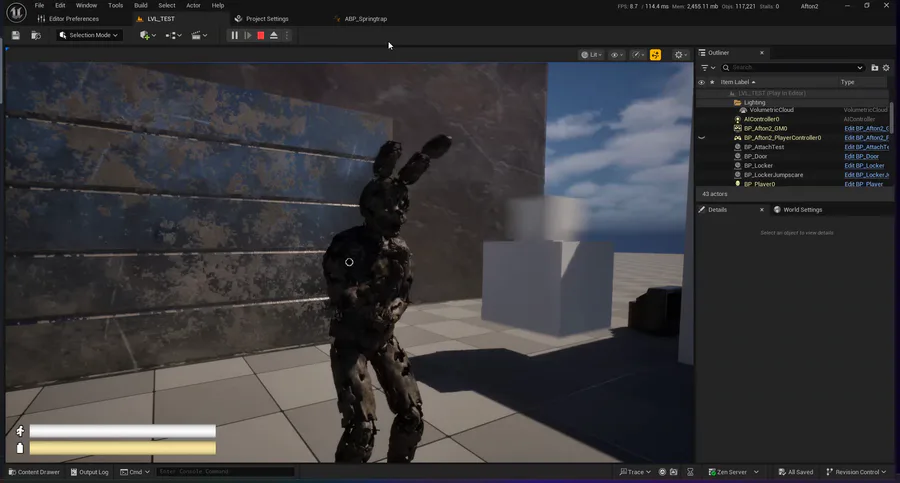The height and width of the screenshot is (483, 900).
Task: Click the Browse content icon beside the save icon
Action: [x=36, y=36]
